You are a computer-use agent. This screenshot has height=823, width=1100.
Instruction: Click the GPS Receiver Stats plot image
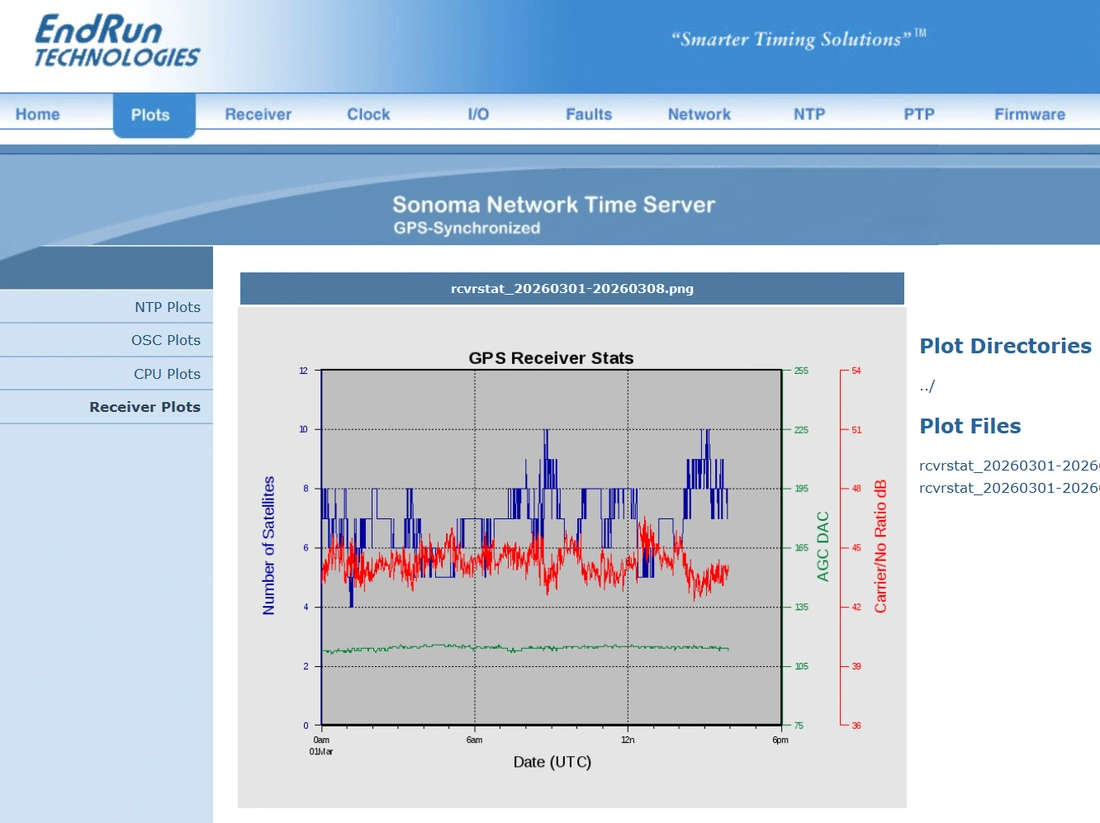(572, 557)
